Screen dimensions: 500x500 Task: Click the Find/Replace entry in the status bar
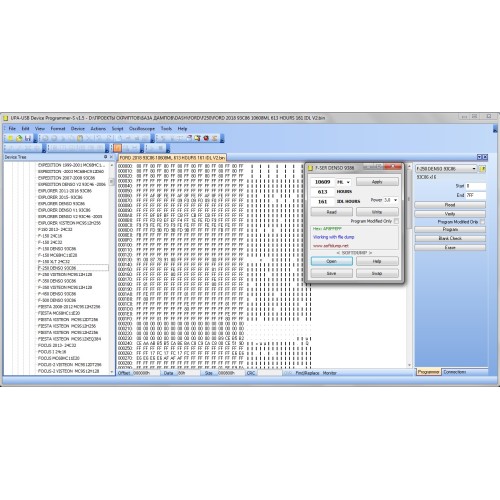point(307,373)
